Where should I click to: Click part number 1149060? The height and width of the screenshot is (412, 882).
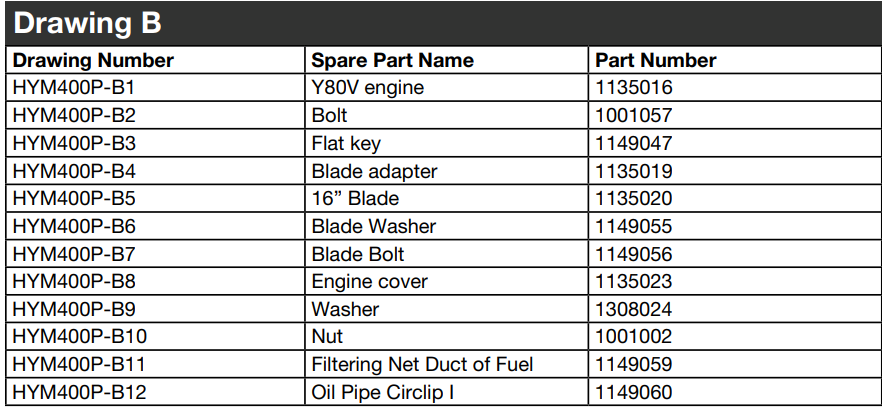tap(633, 393)
